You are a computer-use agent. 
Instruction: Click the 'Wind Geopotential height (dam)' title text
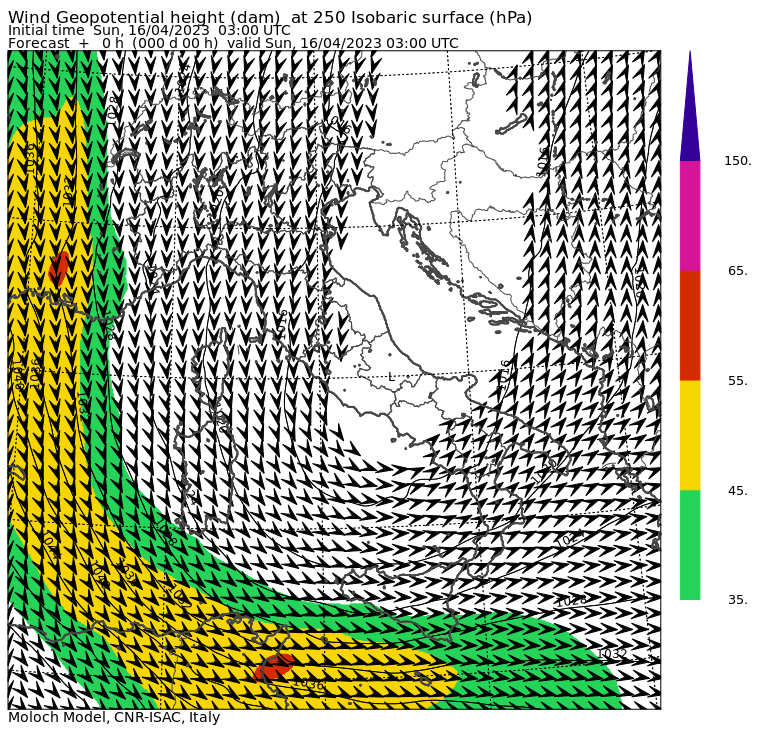coord(270,17)
